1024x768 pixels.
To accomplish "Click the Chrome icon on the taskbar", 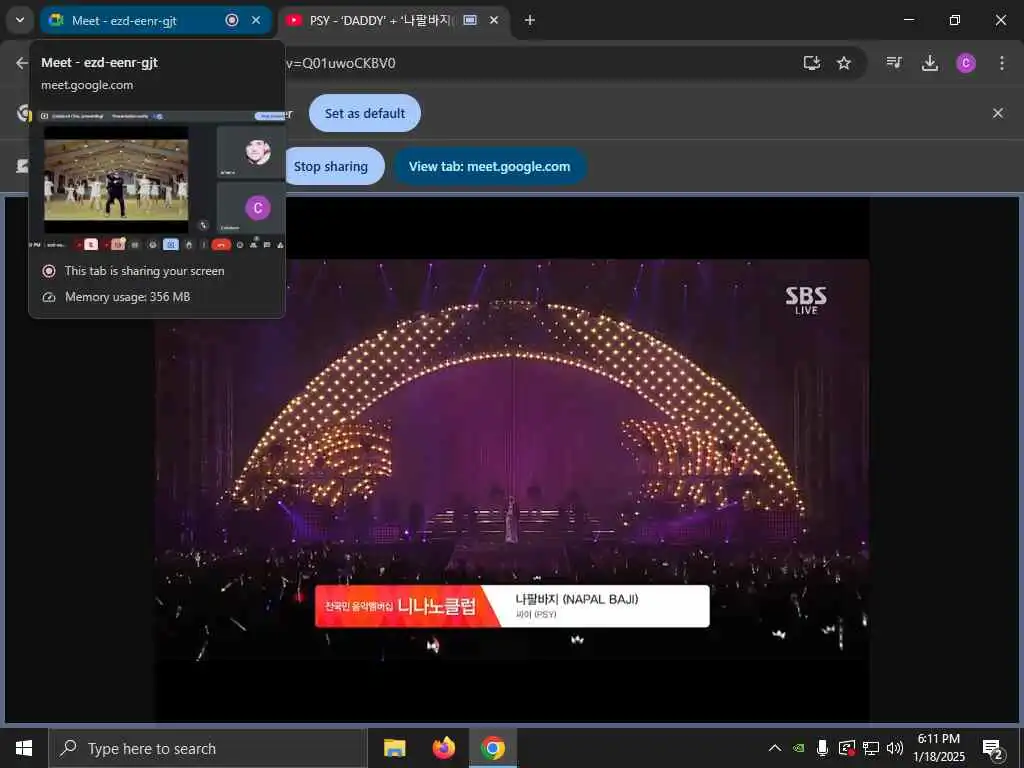I will point(493,748).
